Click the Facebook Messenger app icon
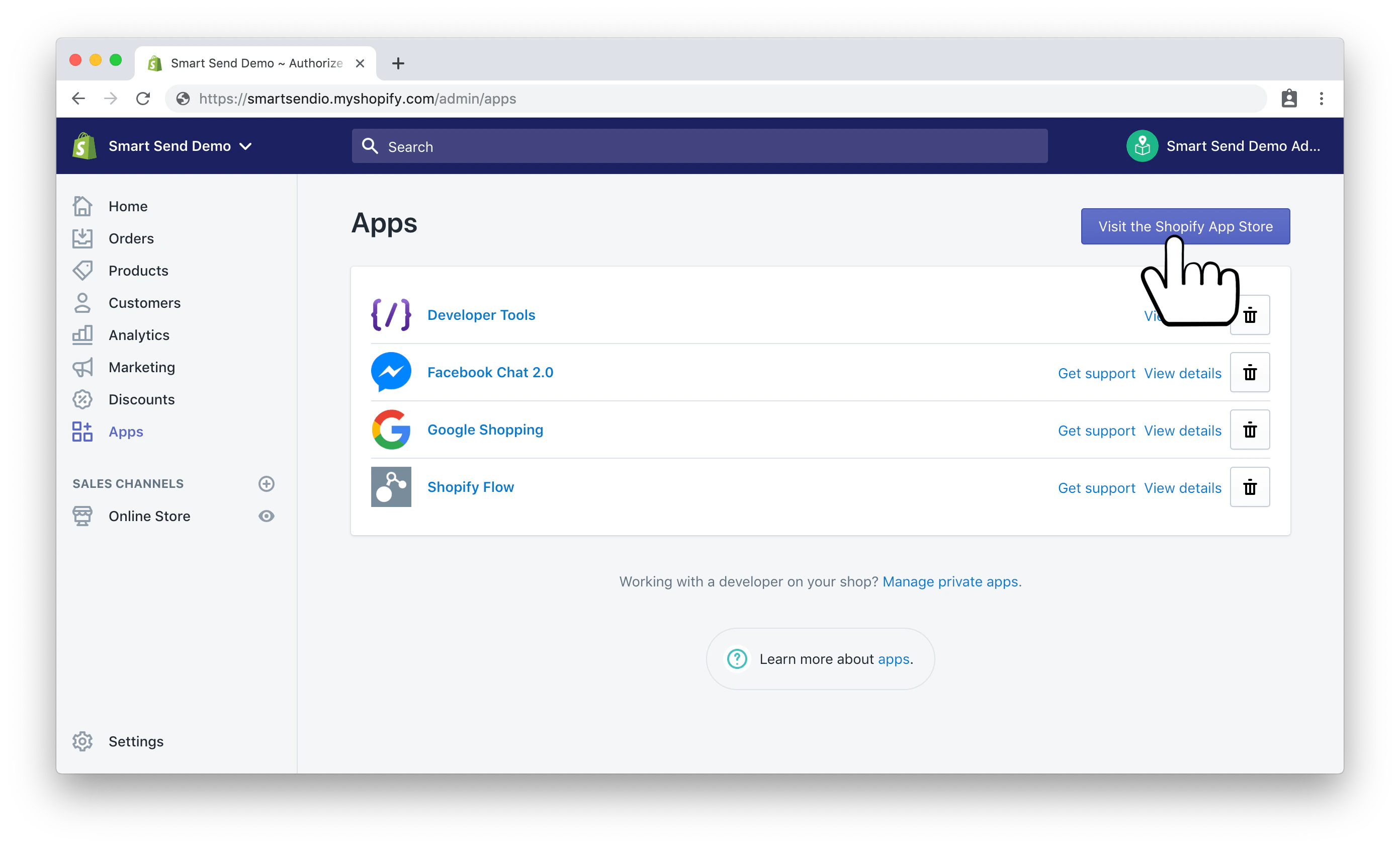The height and width of the screenshot is (848, 1400). (x=391, y=372)
